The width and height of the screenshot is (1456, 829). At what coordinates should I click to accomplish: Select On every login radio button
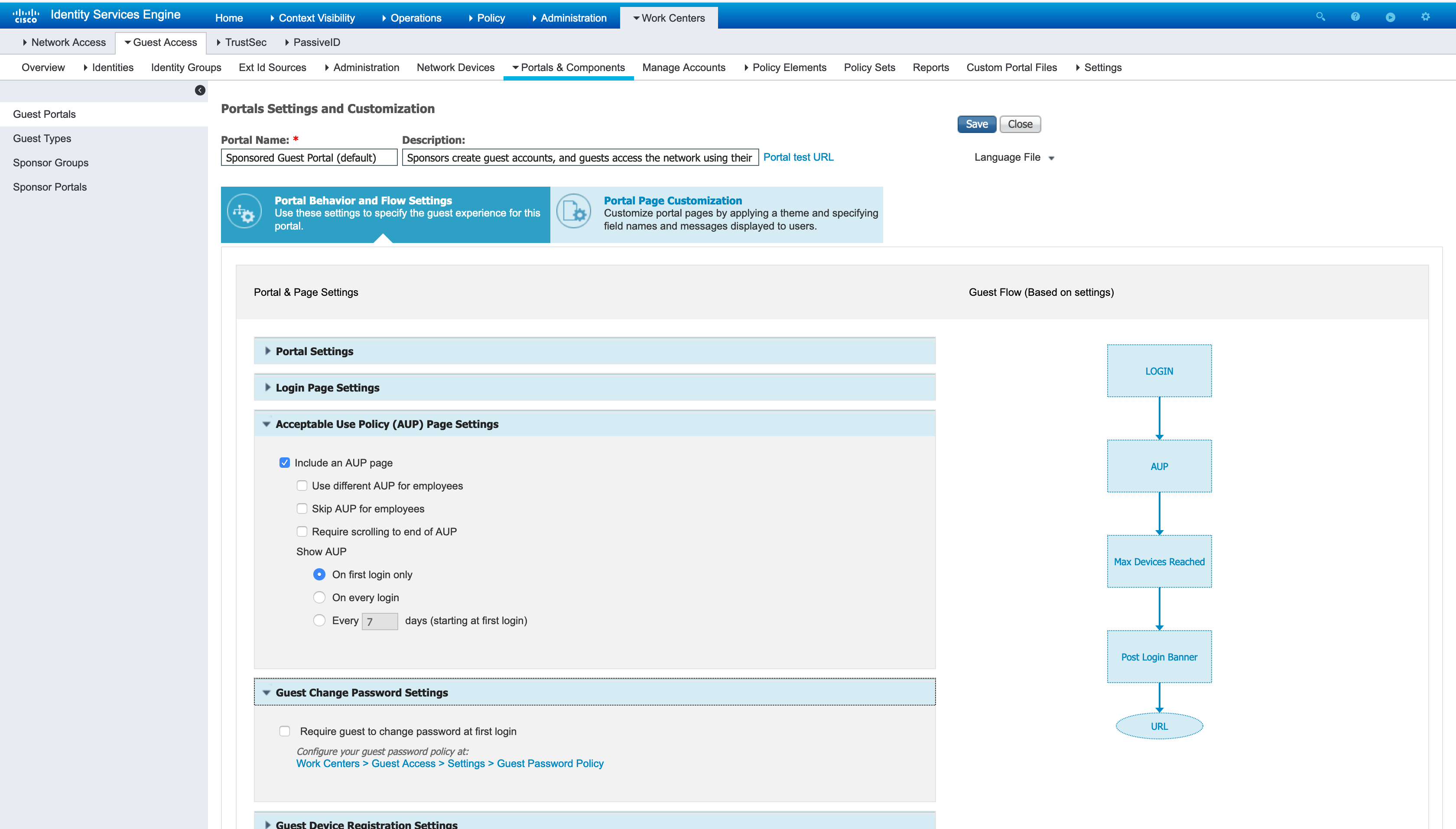[319, 597]
